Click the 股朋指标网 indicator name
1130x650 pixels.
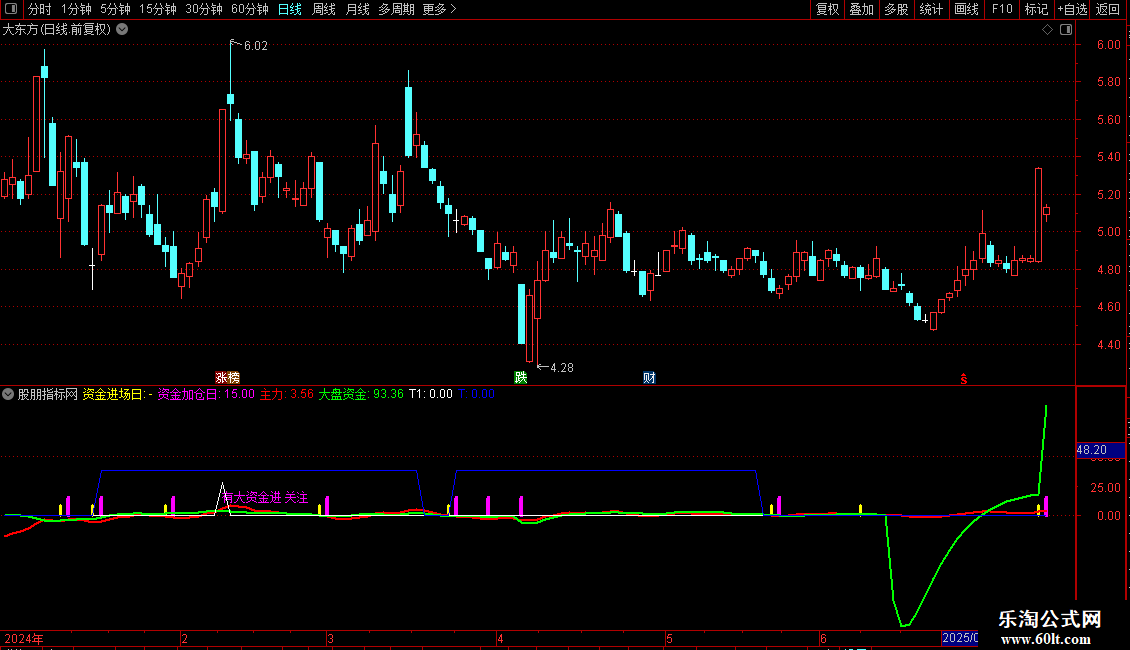pyautogui.click(x=48, y=394)
